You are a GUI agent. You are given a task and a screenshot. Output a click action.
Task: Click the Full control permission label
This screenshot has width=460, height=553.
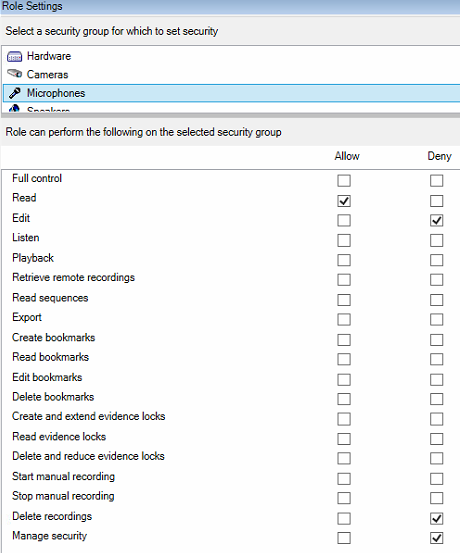[37, 178]
